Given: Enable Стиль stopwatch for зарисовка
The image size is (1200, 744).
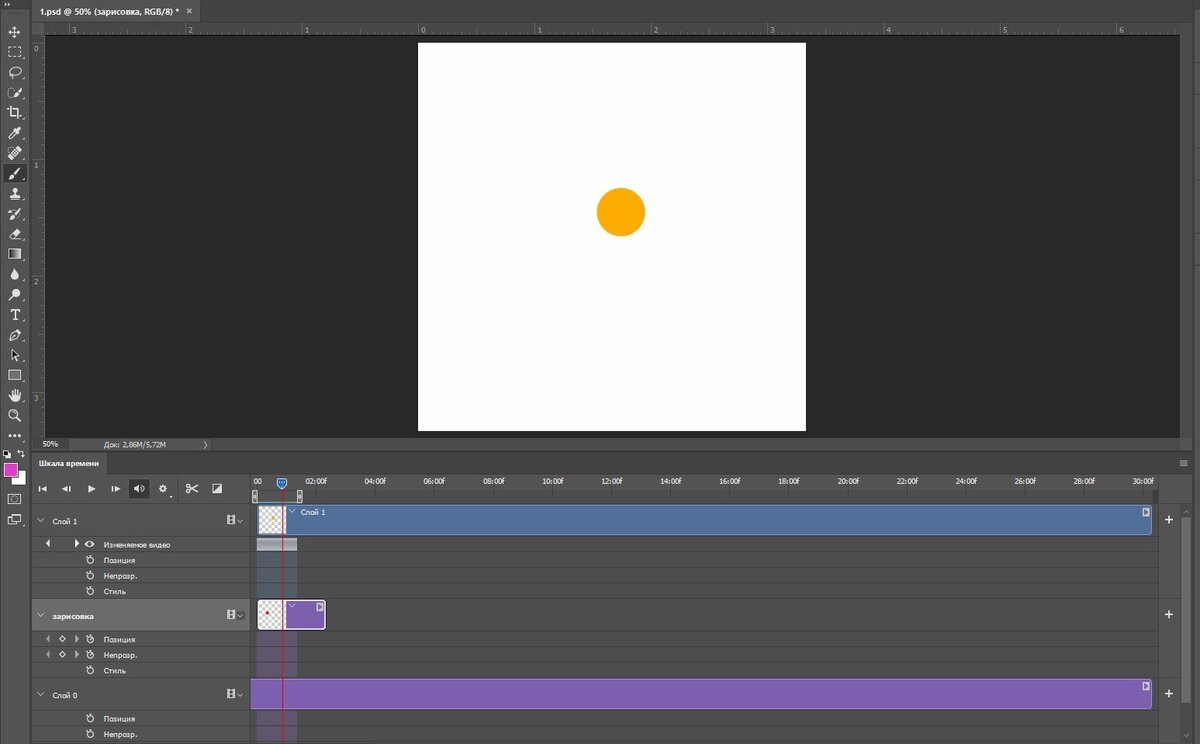Looking at the screenshot, I should coord(90,670).
